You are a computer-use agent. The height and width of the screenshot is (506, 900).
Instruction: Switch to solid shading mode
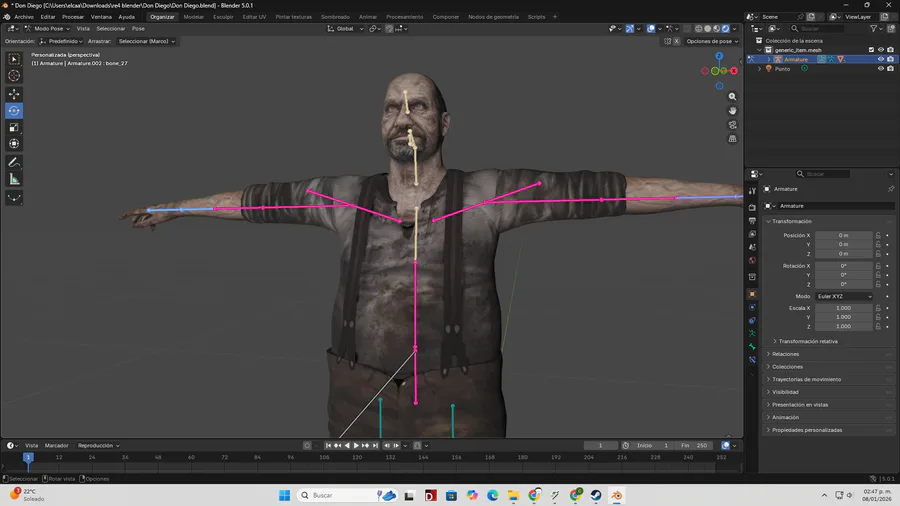[708, 28]
